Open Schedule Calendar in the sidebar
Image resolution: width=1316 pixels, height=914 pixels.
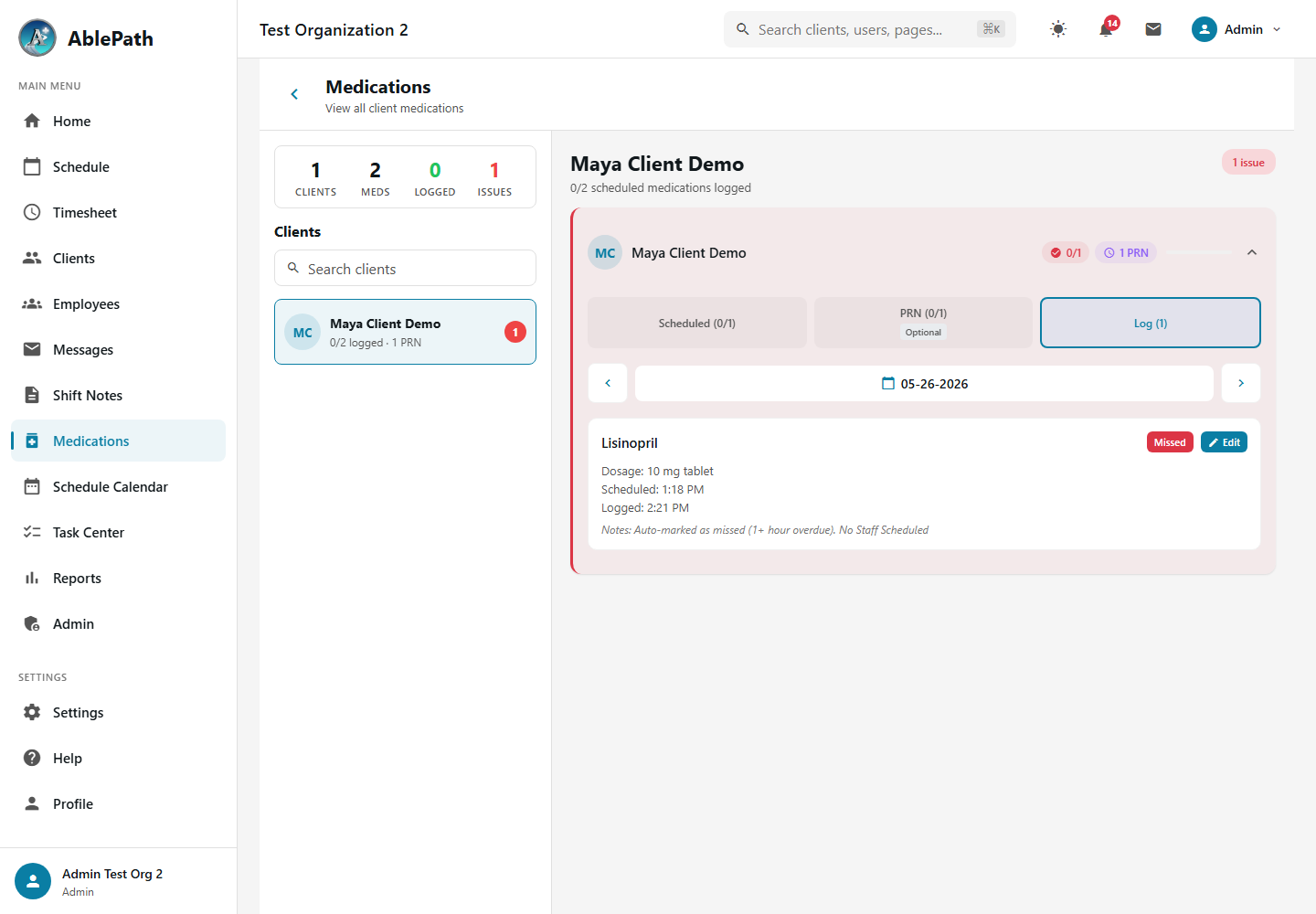(x=118, y=486)
